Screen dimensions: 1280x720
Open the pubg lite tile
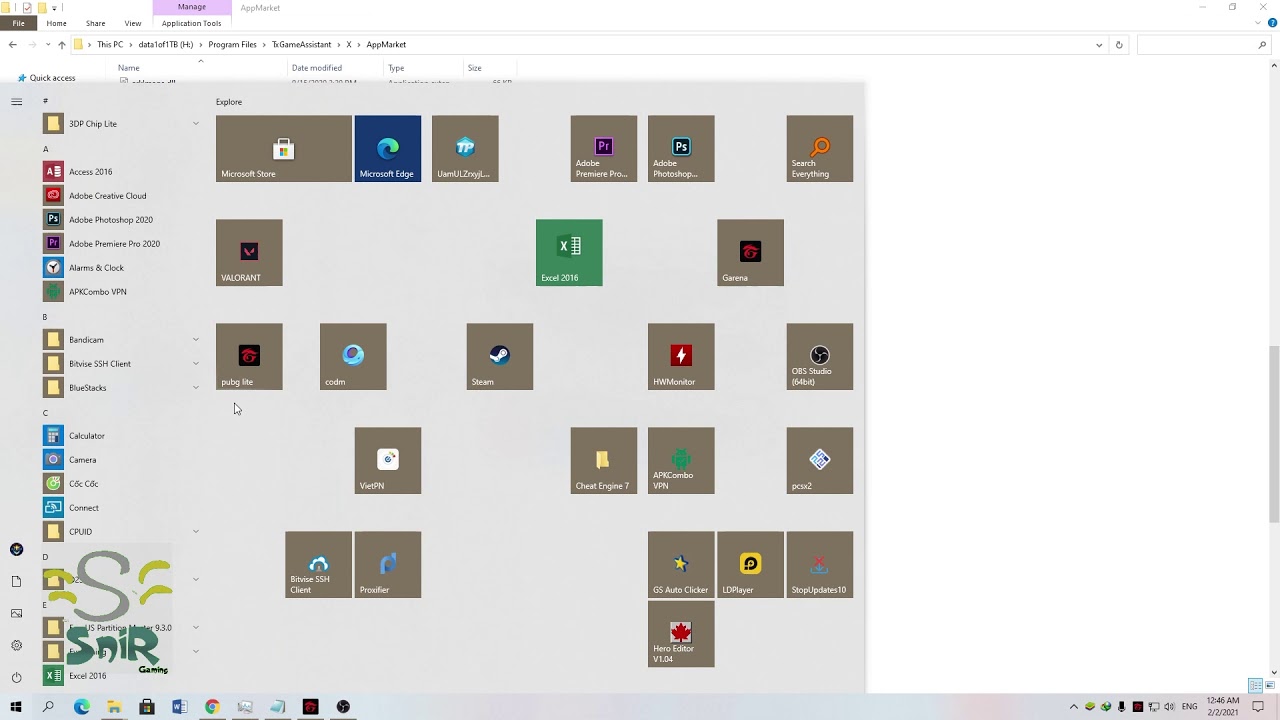249,357
